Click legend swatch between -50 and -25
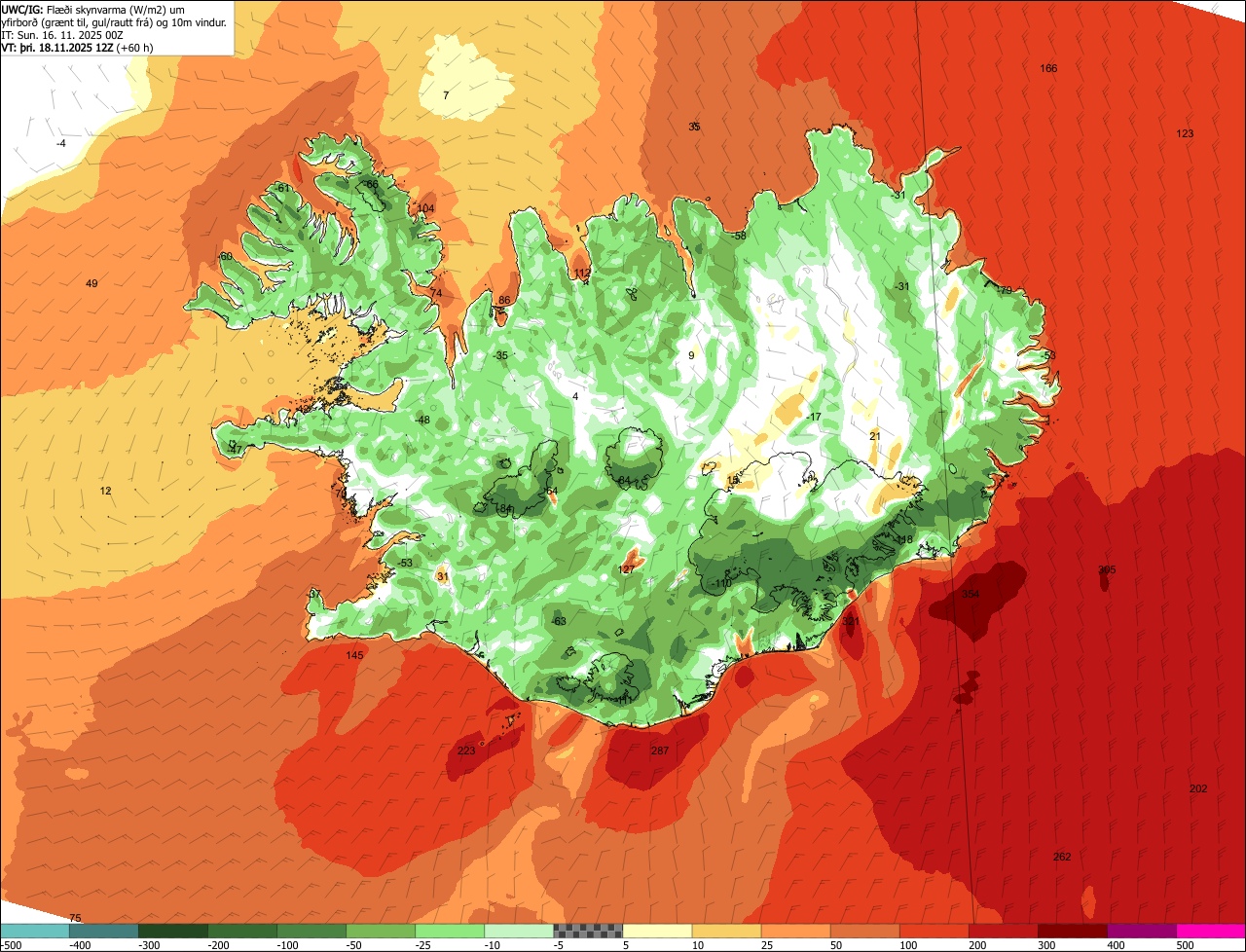The width and height of the screenshot is (1246, 952). coord(380,931)
